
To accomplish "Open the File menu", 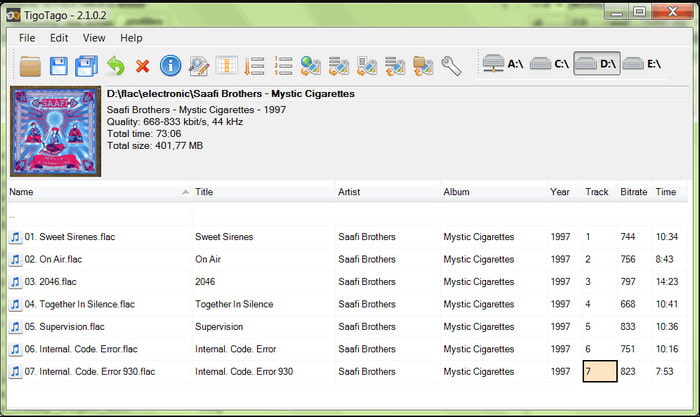I will click(27, 38).
